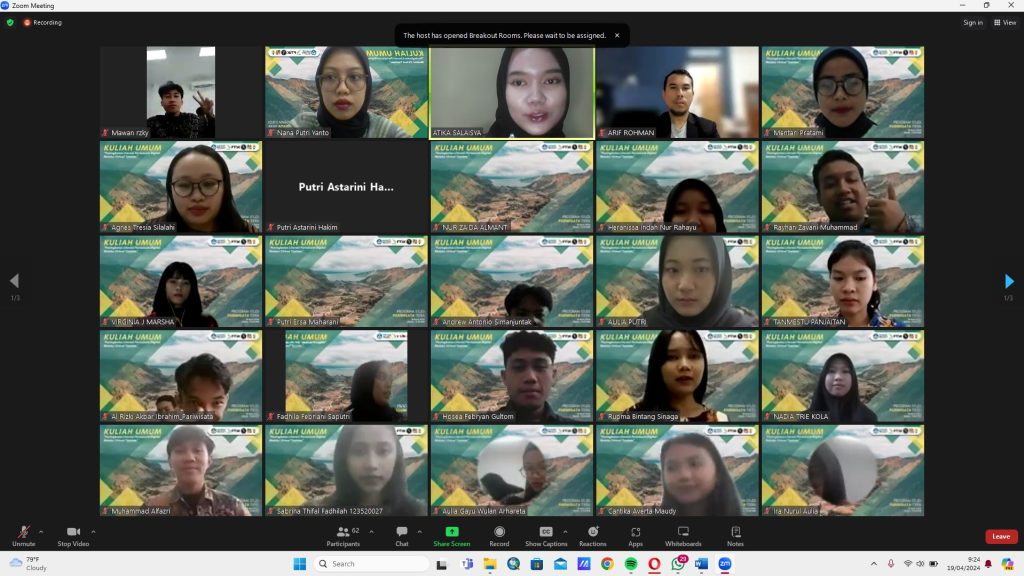Expand audio options arrow beside Unmute
This screenshot has height=576, width=1024.
click(x=41, y=531)
